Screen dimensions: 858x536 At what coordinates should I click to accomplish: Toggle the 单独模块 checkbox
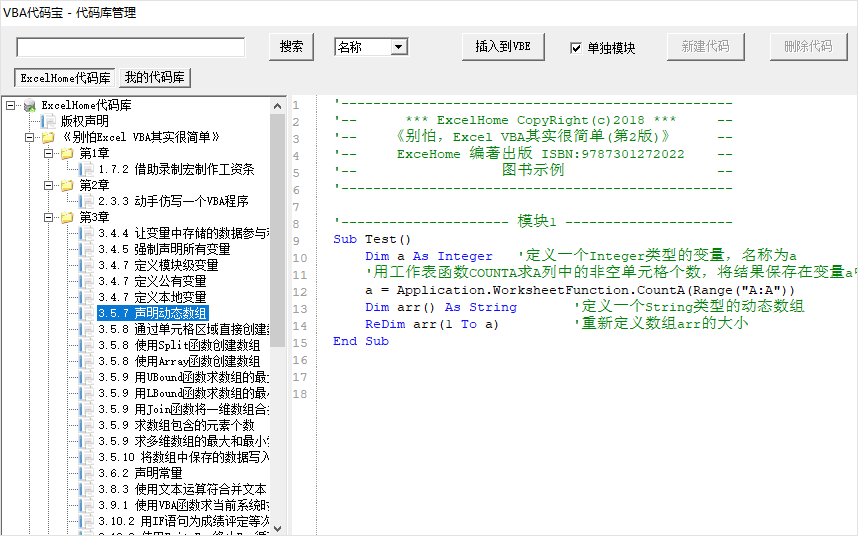click(x=576, y=48)
